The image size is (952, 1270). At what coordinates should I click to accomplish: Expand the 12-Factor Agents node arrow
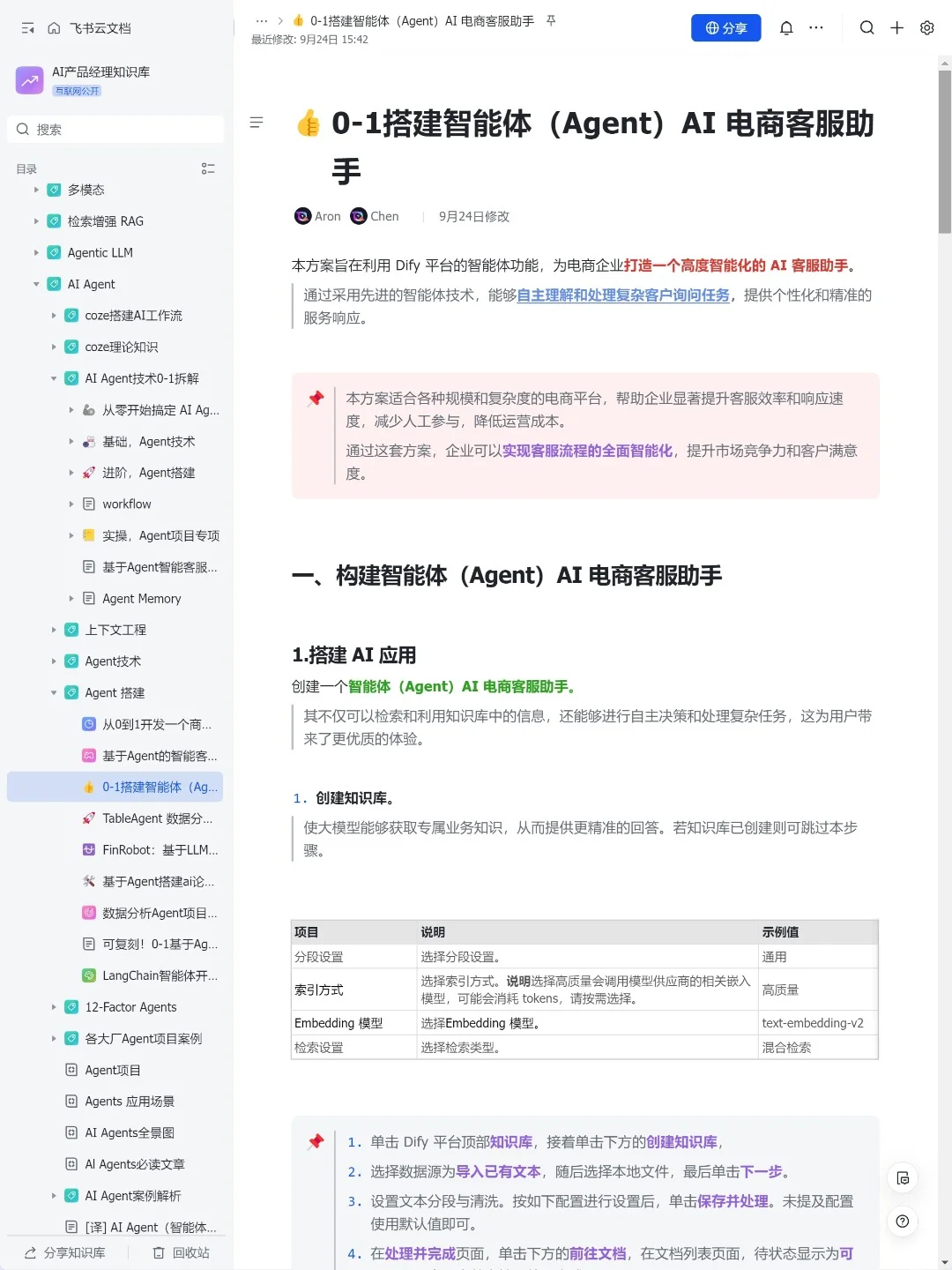tap(54, 1007)
